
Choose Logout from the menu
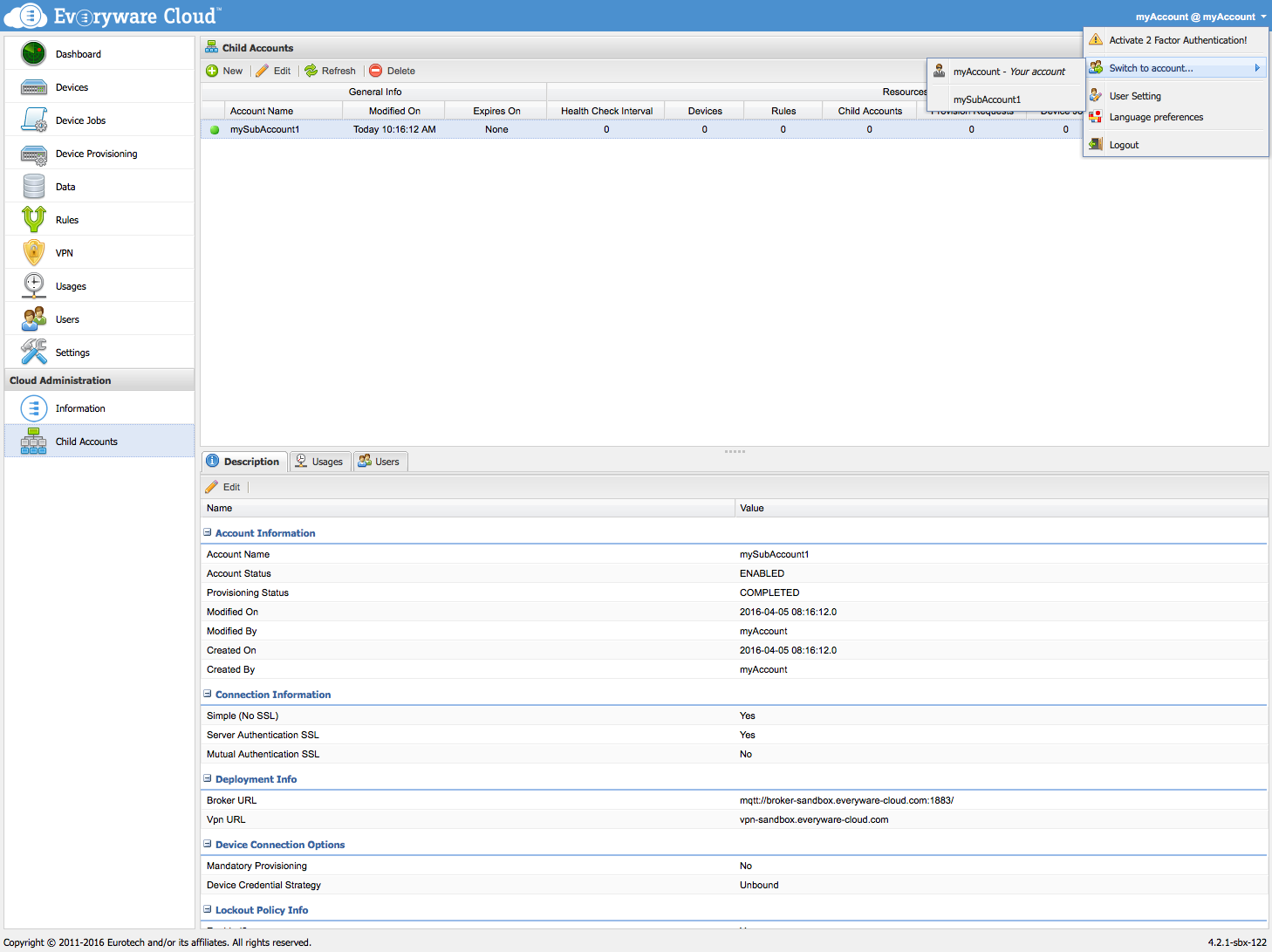tap(1124, 145)
